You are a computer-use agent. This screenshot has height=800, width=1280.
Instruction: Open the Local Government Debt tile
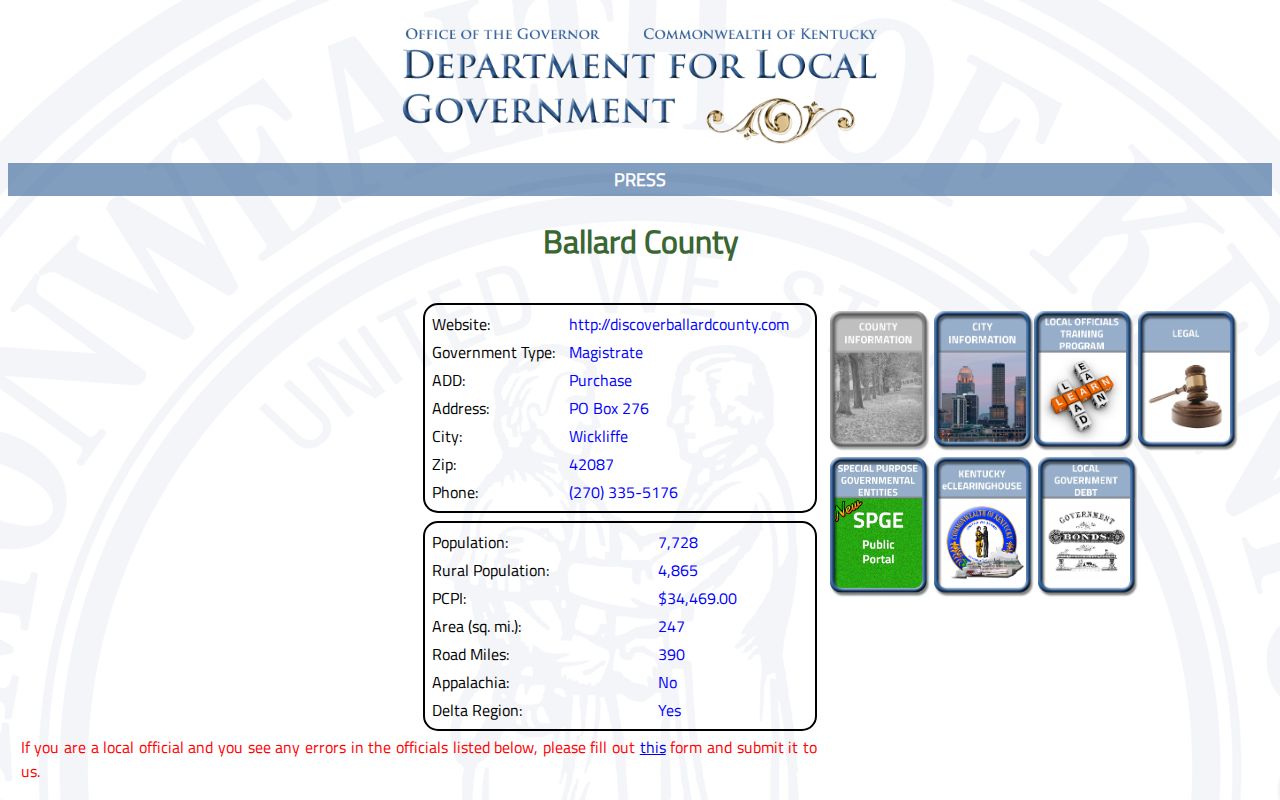pyautogui.click(x=1086, y=526)
